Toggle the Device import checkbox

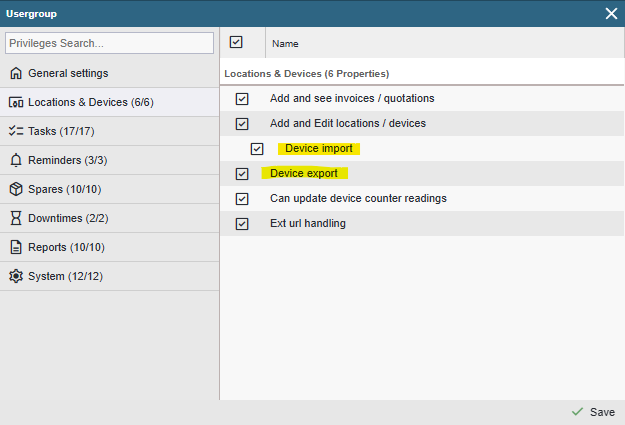coord(257,149)
